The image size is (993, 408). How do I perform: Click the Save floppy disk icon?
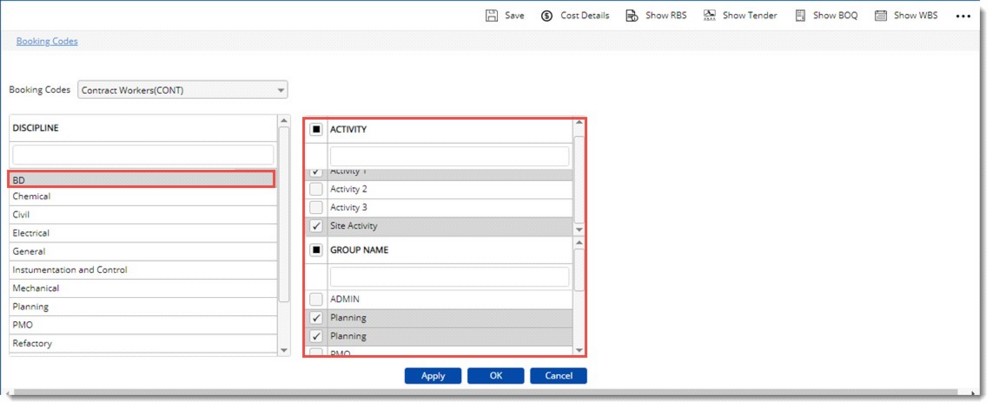pos(492,16)
